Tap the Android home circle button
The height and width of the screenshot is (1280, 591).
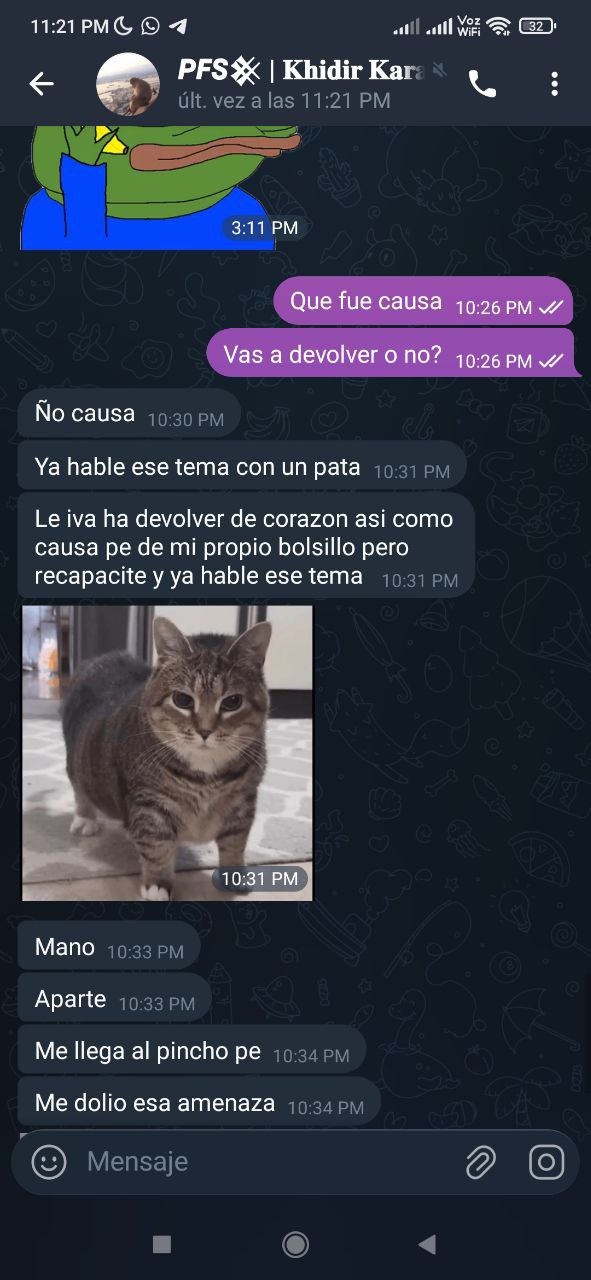coord(295,1244)
